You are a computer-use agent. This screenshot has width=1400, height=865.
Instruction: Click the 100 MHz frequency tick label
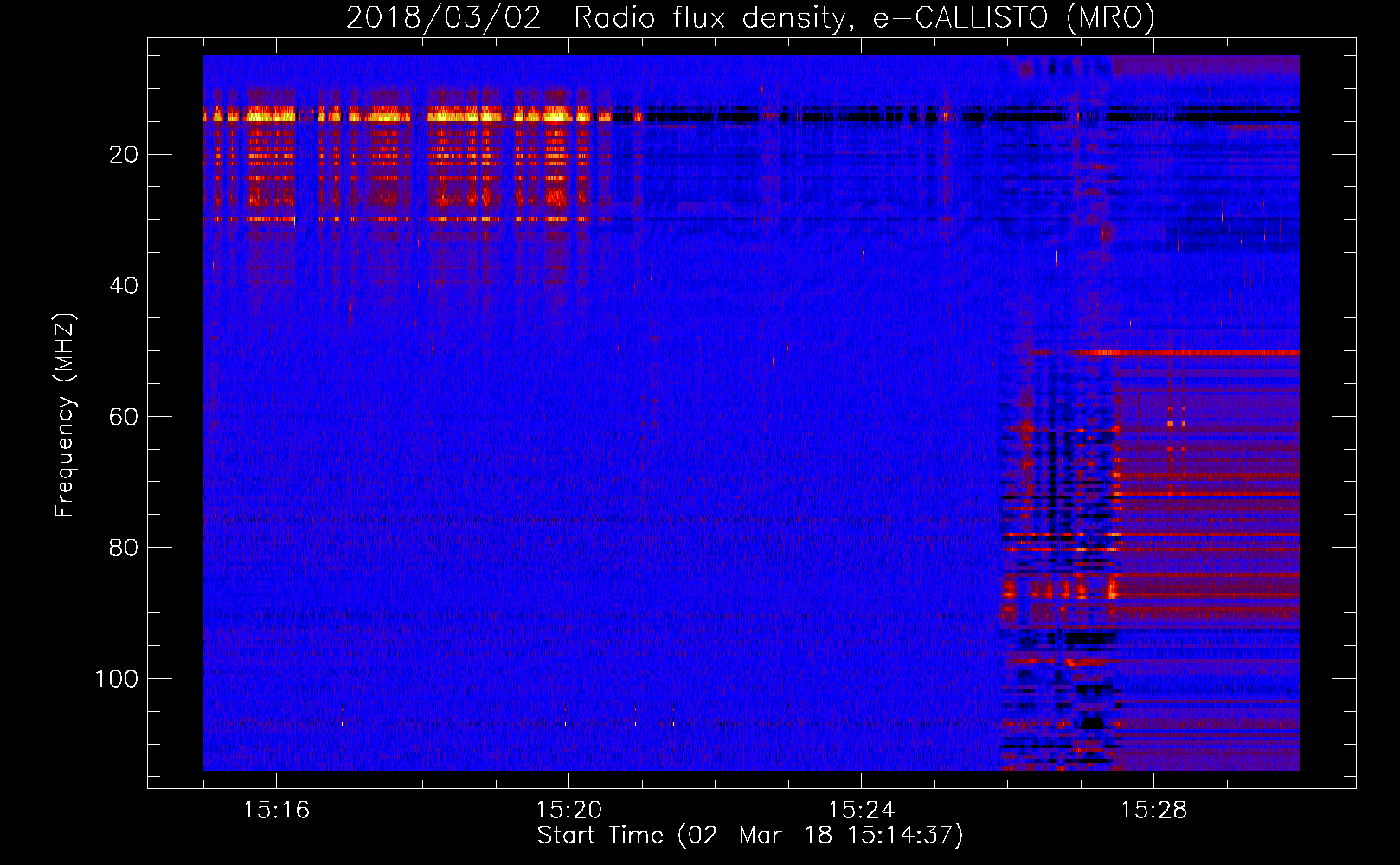pos(117,679)
